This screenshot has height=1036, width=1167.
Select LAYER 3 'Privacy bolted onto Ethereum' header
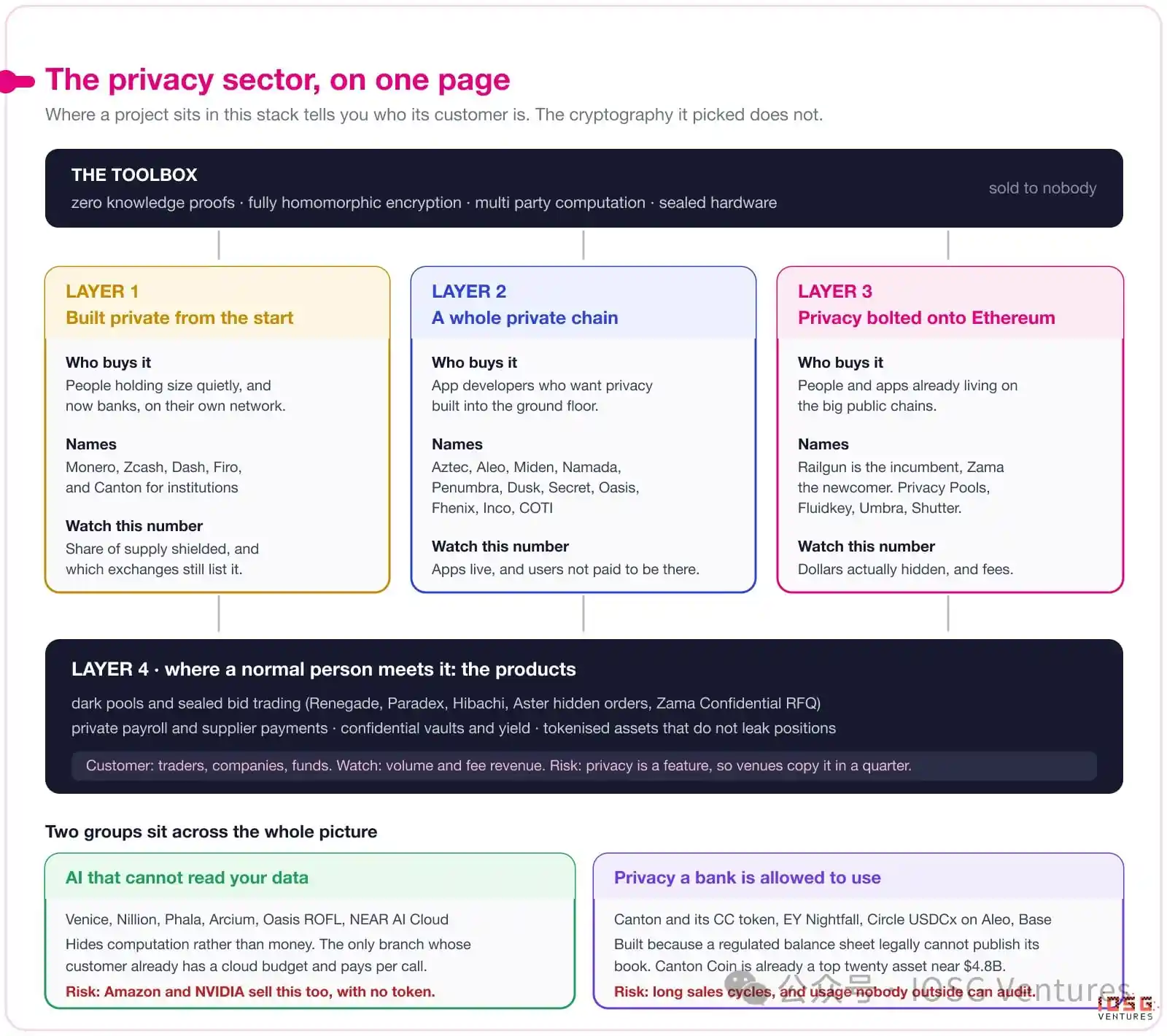pyautogui.click(x=950, y=304)
